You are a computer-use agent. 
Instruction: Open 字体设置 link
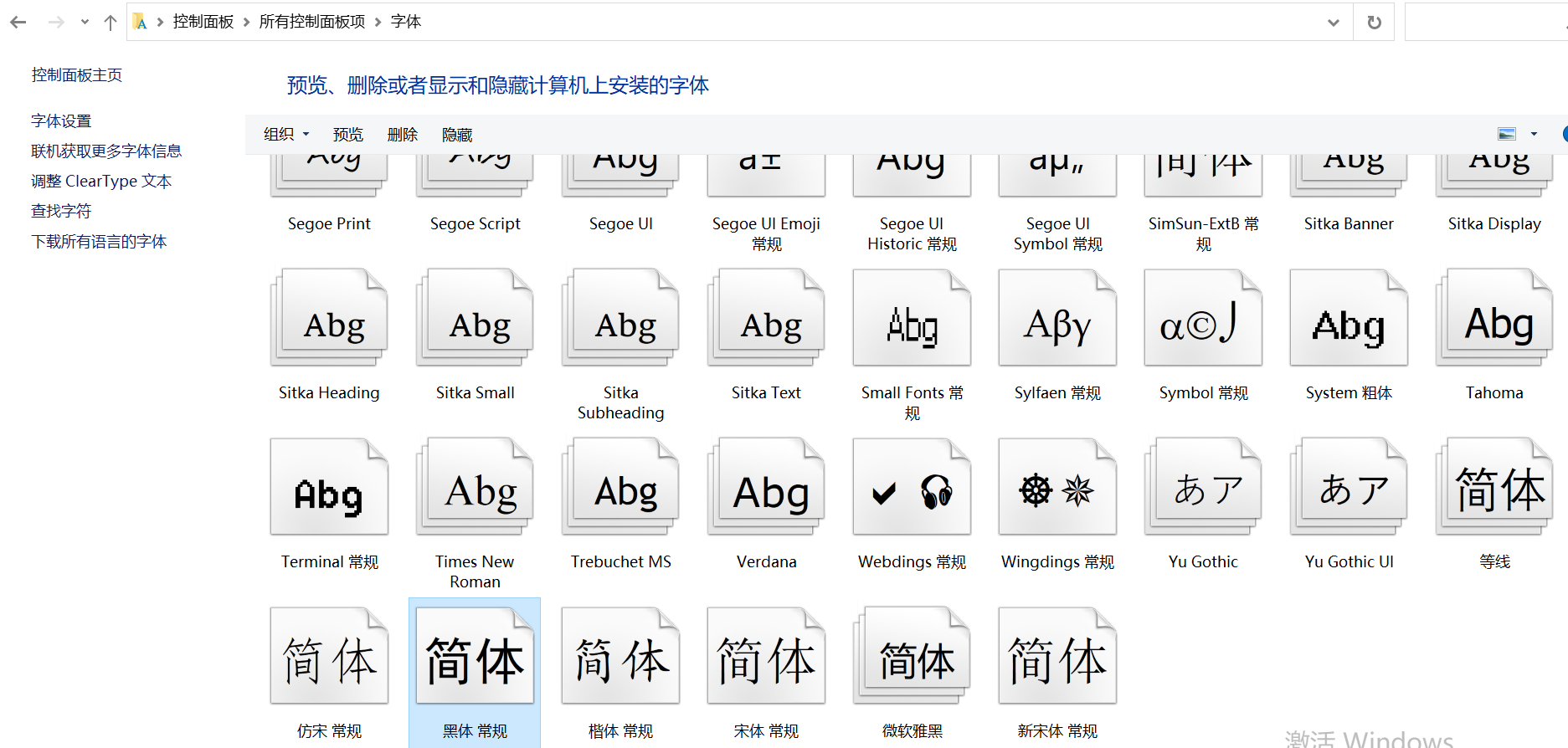pyautogui.click(x=61, y=121)
